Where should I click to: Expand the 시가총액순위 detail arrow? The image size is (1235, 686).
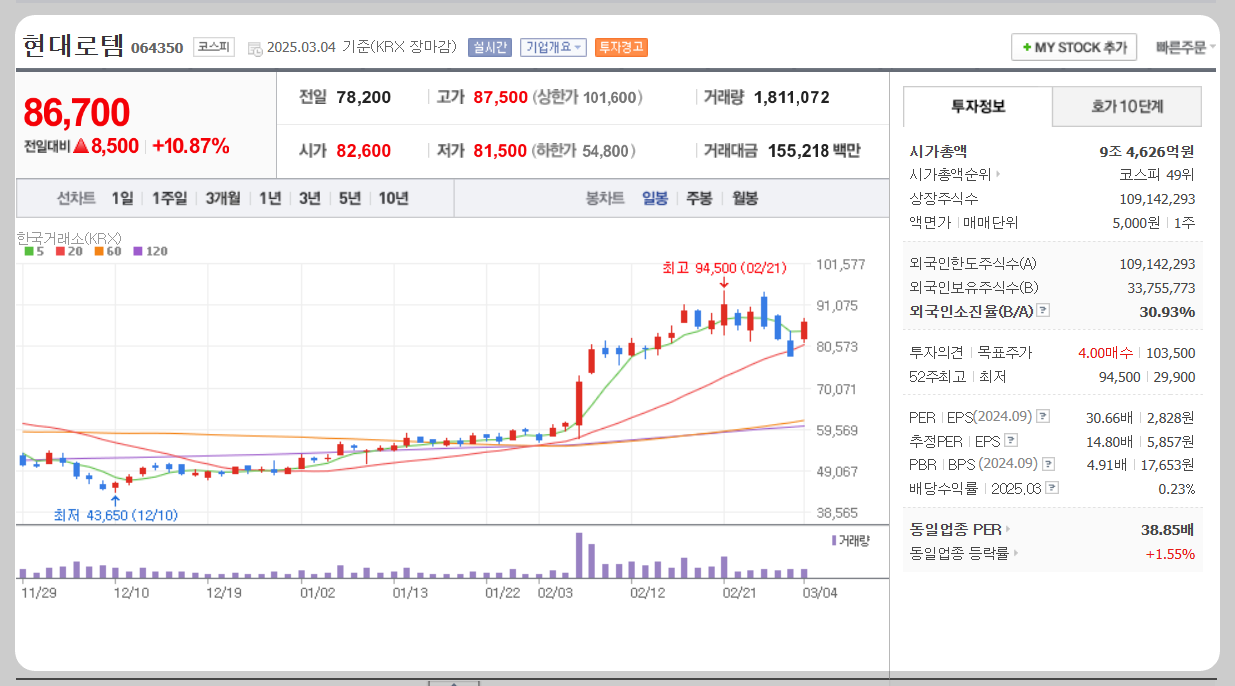point(998,173)
